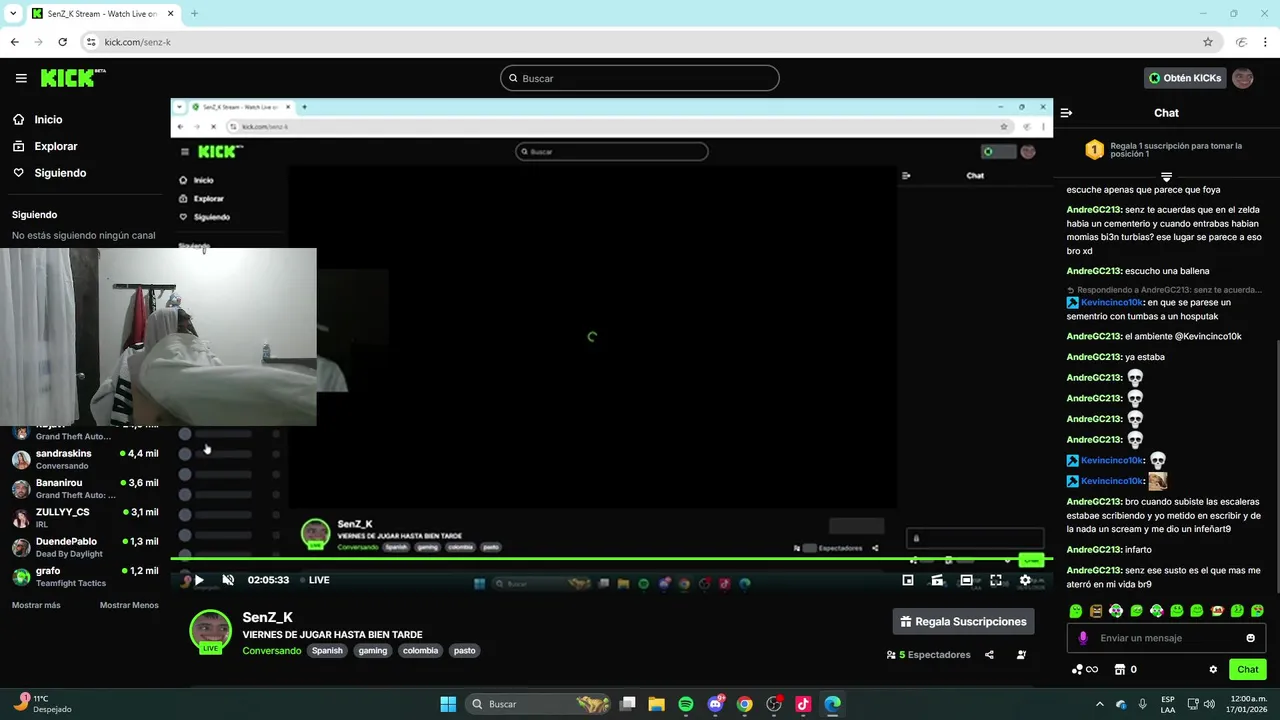Open Windows Start menu
The image size is (1280, 720).
pyautogui.click(x=448, y=704)
